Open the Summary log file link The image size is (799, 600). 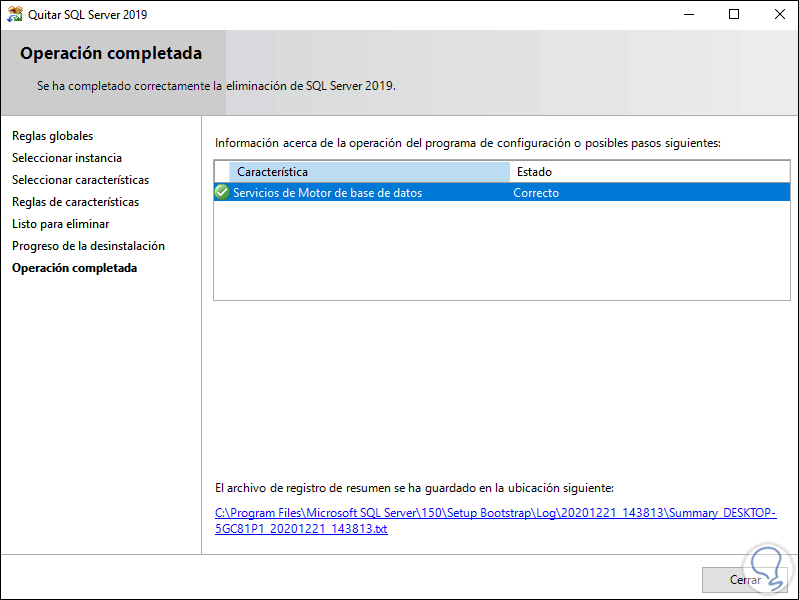pyautogui.click(x=495, y=520)
